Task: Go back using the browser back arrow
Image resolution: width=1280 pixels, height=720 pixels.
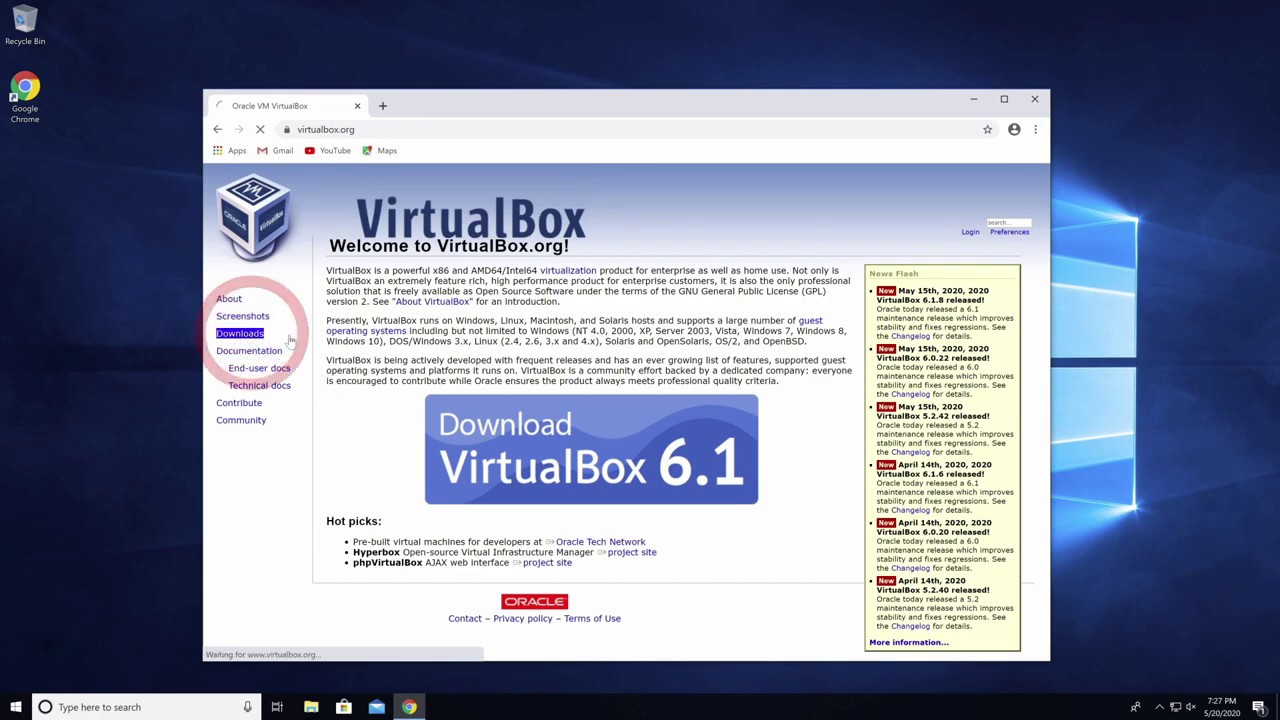Action: pyautogui.click(x=217, y=129)
